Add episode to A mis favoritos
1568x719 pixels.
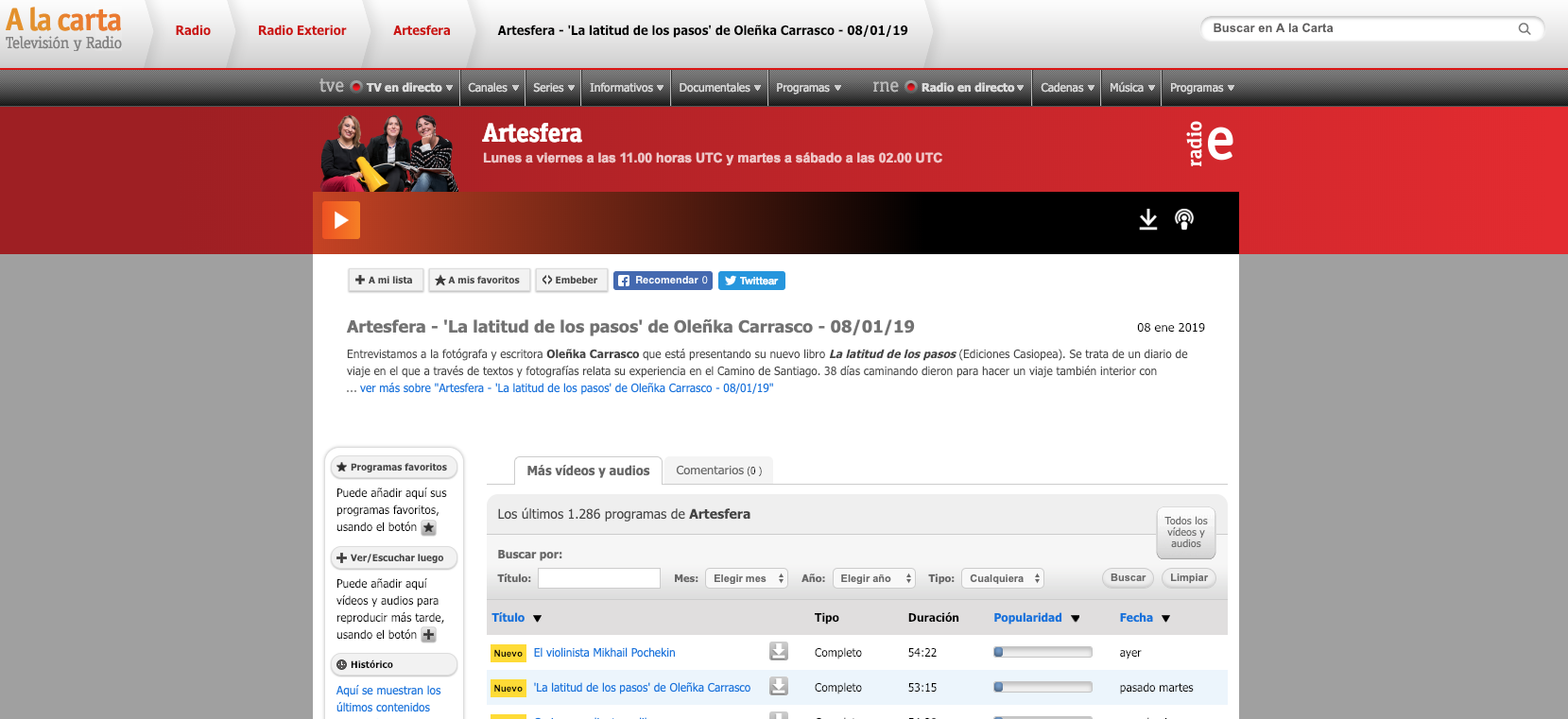[479, 281]
